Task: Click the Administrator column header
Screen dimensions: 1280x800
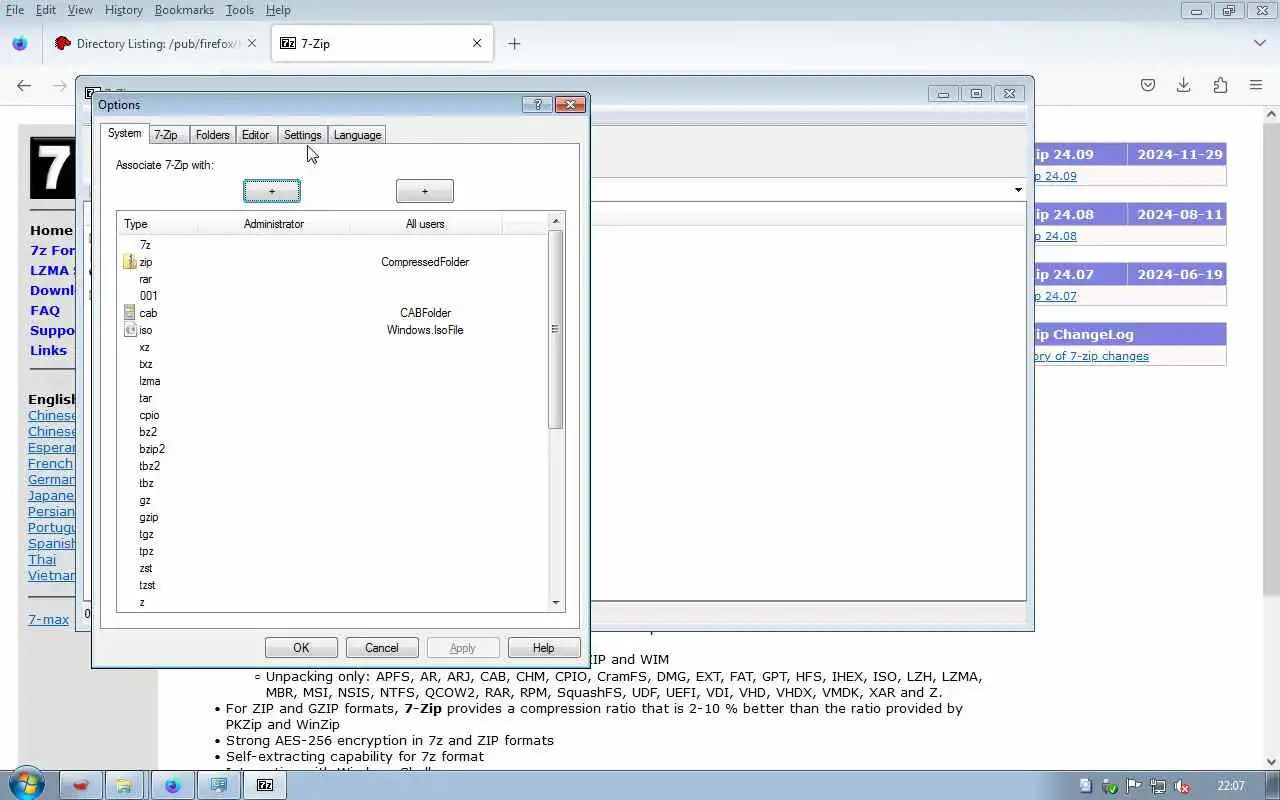Action: pyautogui.click(x=274, y=224)
